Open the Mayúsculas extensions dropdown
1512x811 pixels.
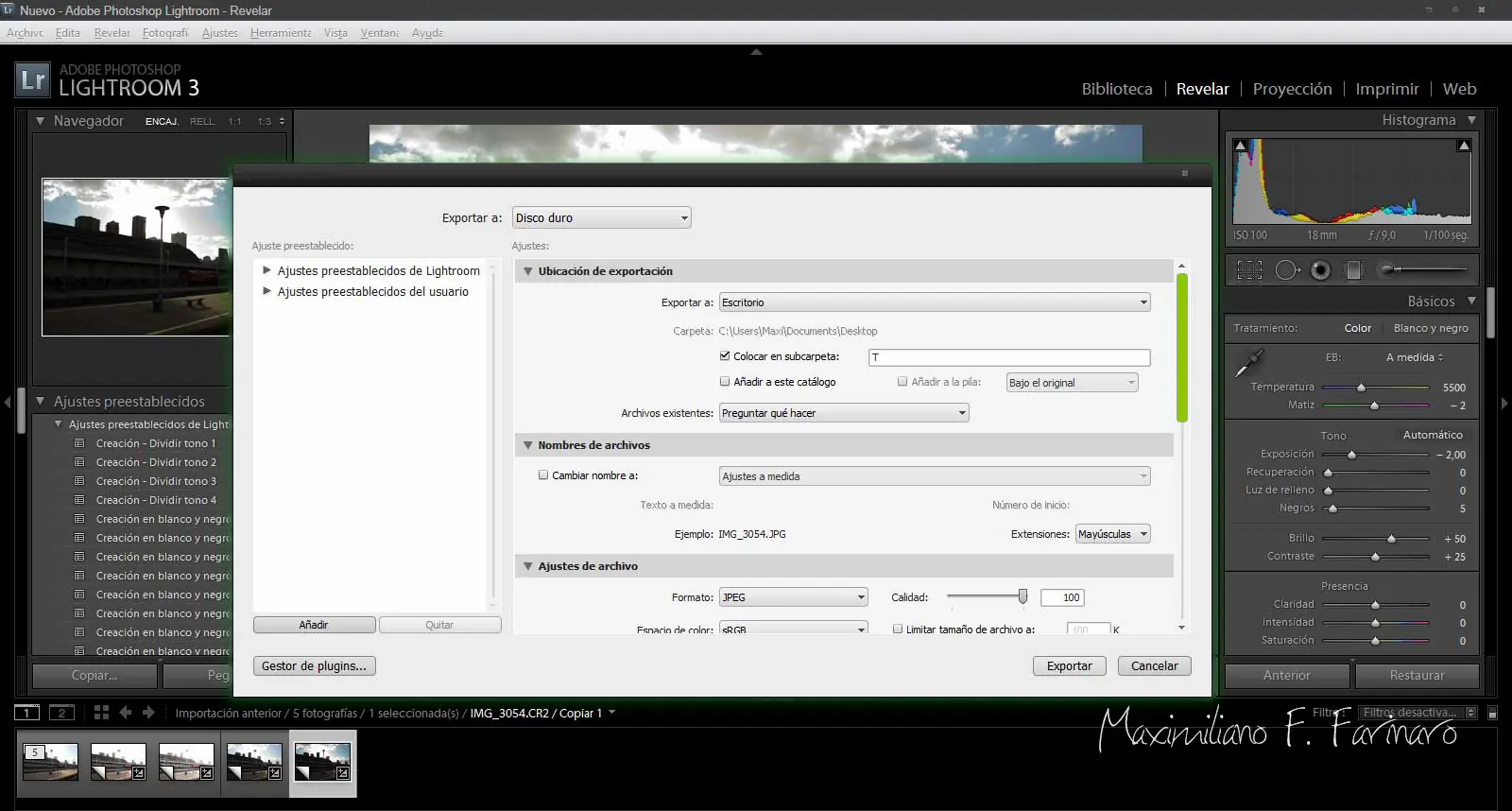(1113, 534)
